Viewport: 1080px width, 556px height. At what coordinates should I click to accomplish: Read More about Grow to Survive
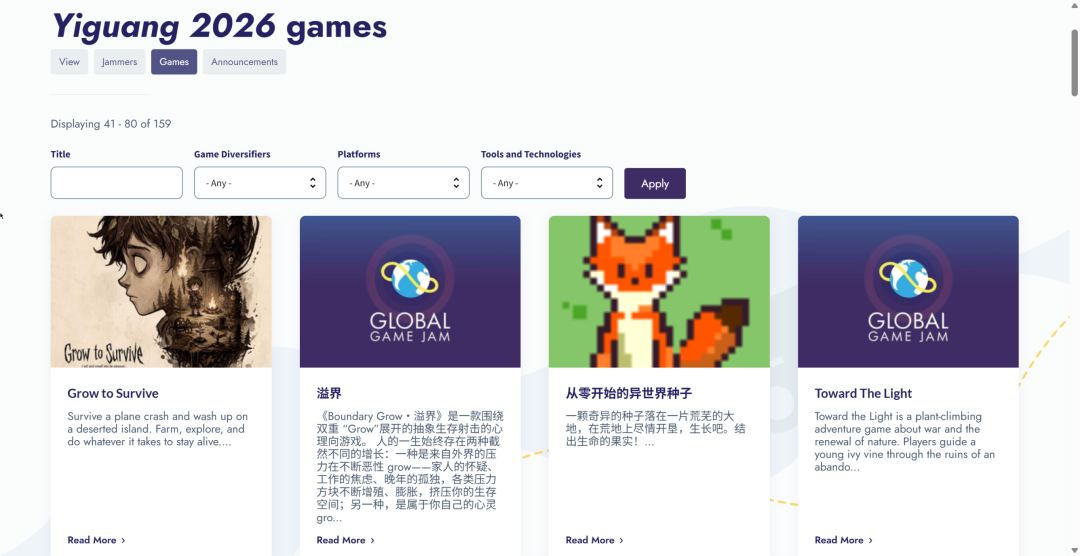coord(96,540)
